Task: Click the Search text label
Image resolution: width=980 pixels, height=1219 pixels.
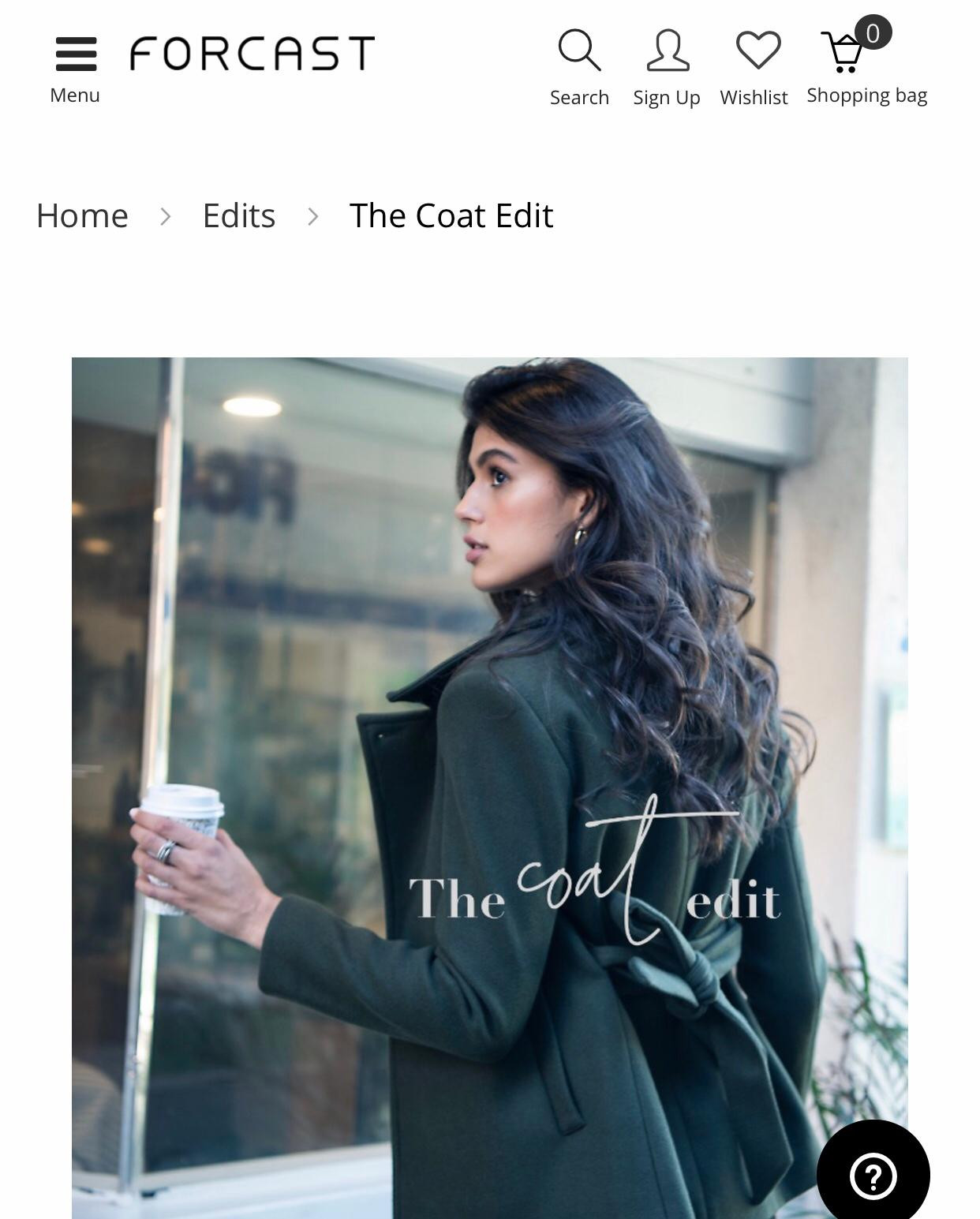Action: (580, 98)
